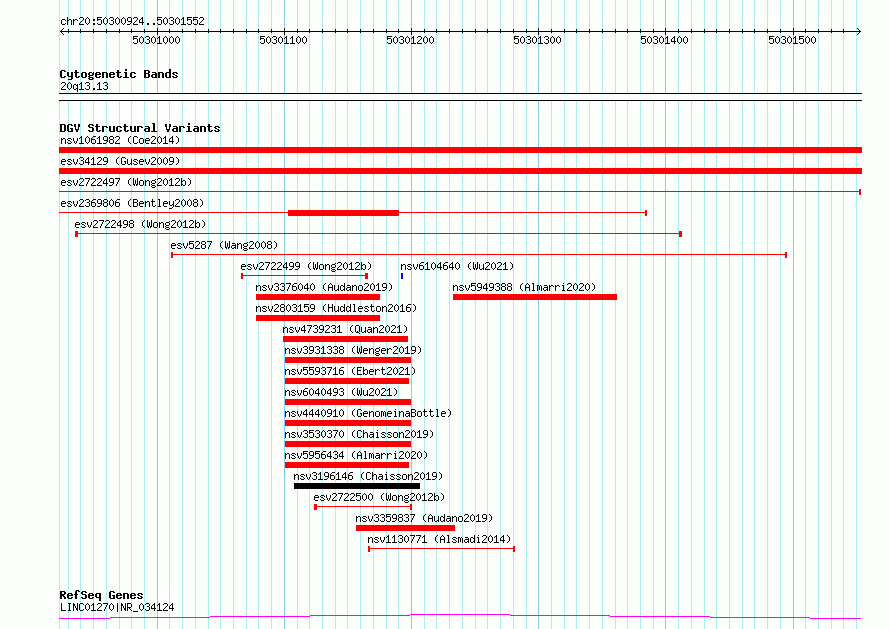Click the 20q13.13 cytogenetic band label

coord(84,86)
